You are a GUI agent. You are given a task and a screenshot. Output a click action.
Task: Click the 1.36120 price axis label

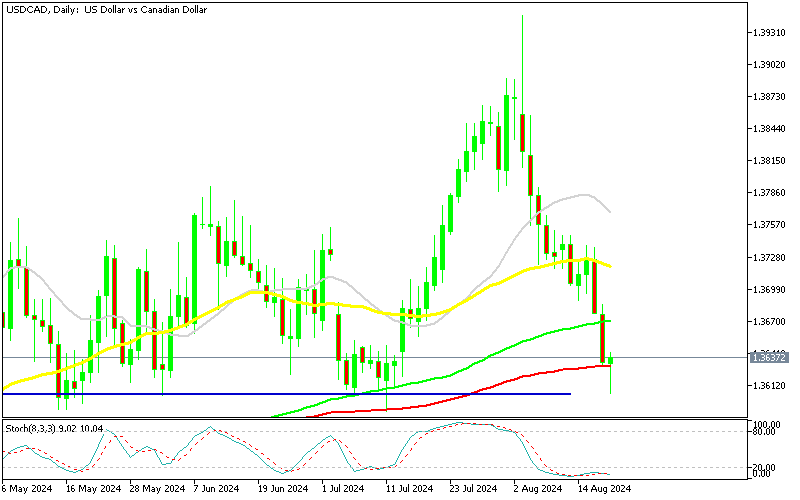pyautogui.click(x=770, y=385)
